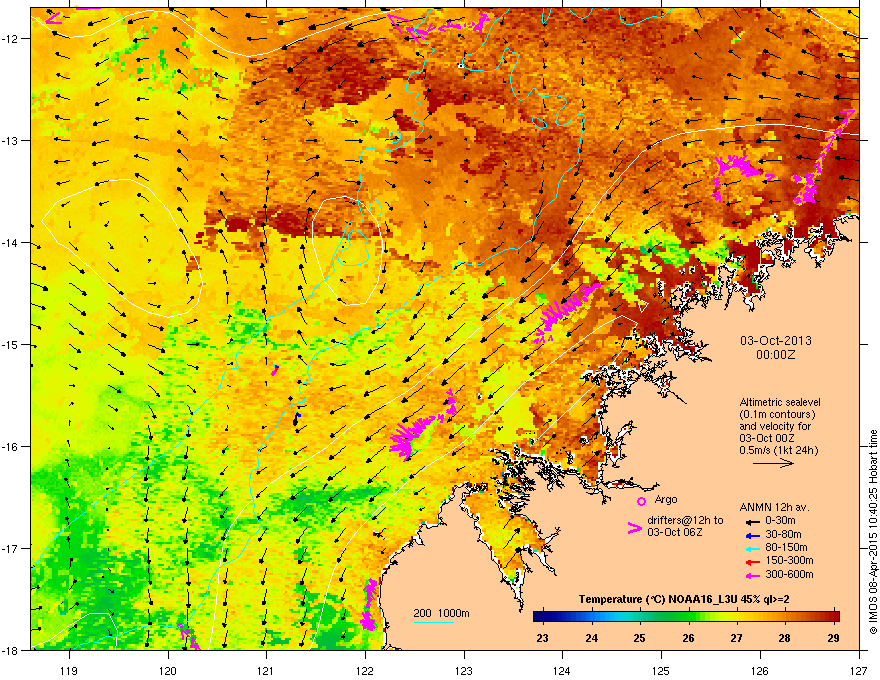The height and width of the screenshot is (680, 880).
Task: Click the '23' temperature scale value
Action: [x=542, y=638]
